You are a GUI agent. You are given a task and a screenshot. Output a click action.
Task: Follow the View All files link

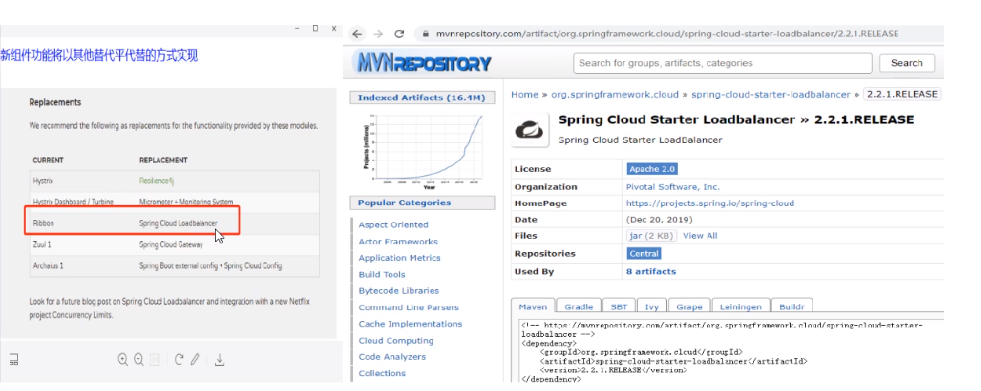click(x=700, y=236)
